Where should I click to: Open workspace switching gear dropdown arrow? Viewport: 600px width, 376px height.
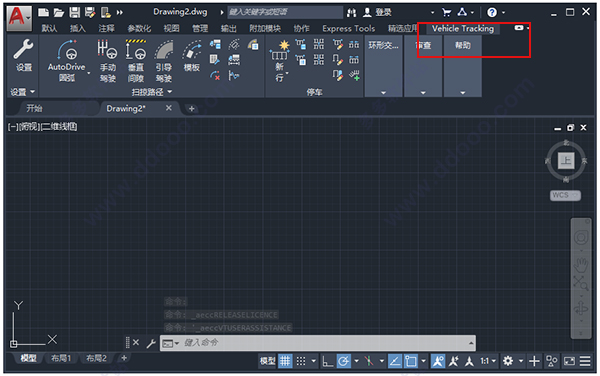tap(521, 361)
